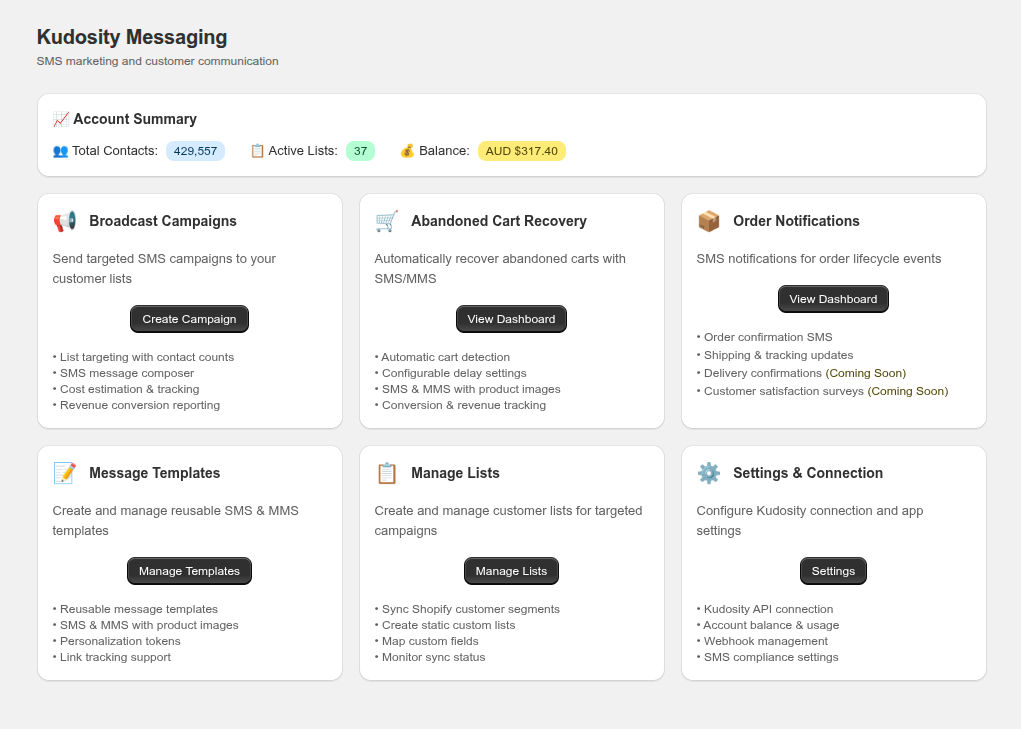This screenshot has width=1021, height=729.
Task: Open View Dashboard under Abandoned Cart Recovery
Action: point(511,319)
